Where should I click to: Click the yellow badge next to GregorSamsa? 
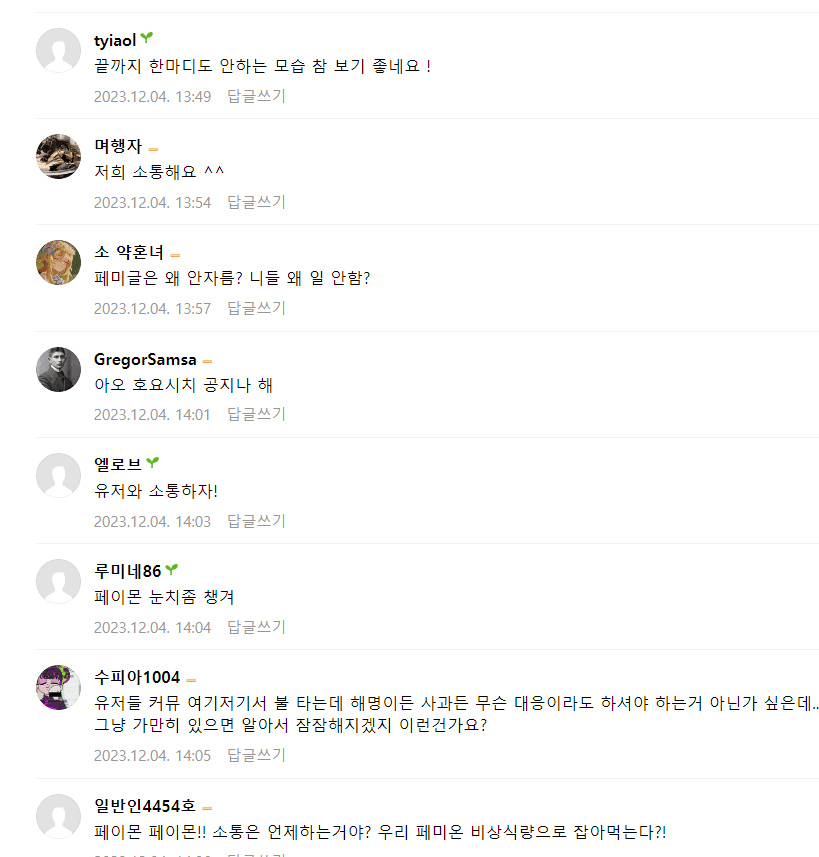coord(207,361)
